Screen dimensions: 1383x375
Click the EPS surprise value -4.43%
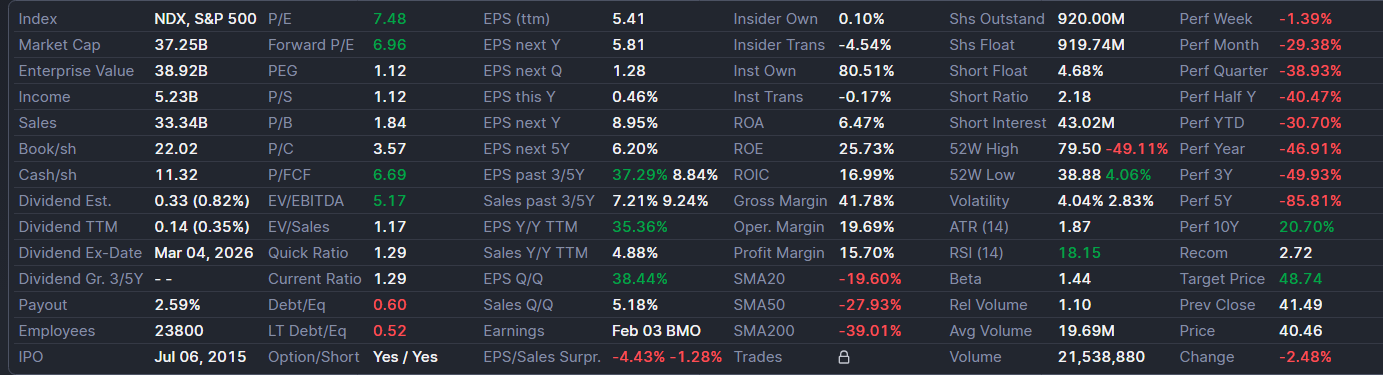click(x=638, y=356)
